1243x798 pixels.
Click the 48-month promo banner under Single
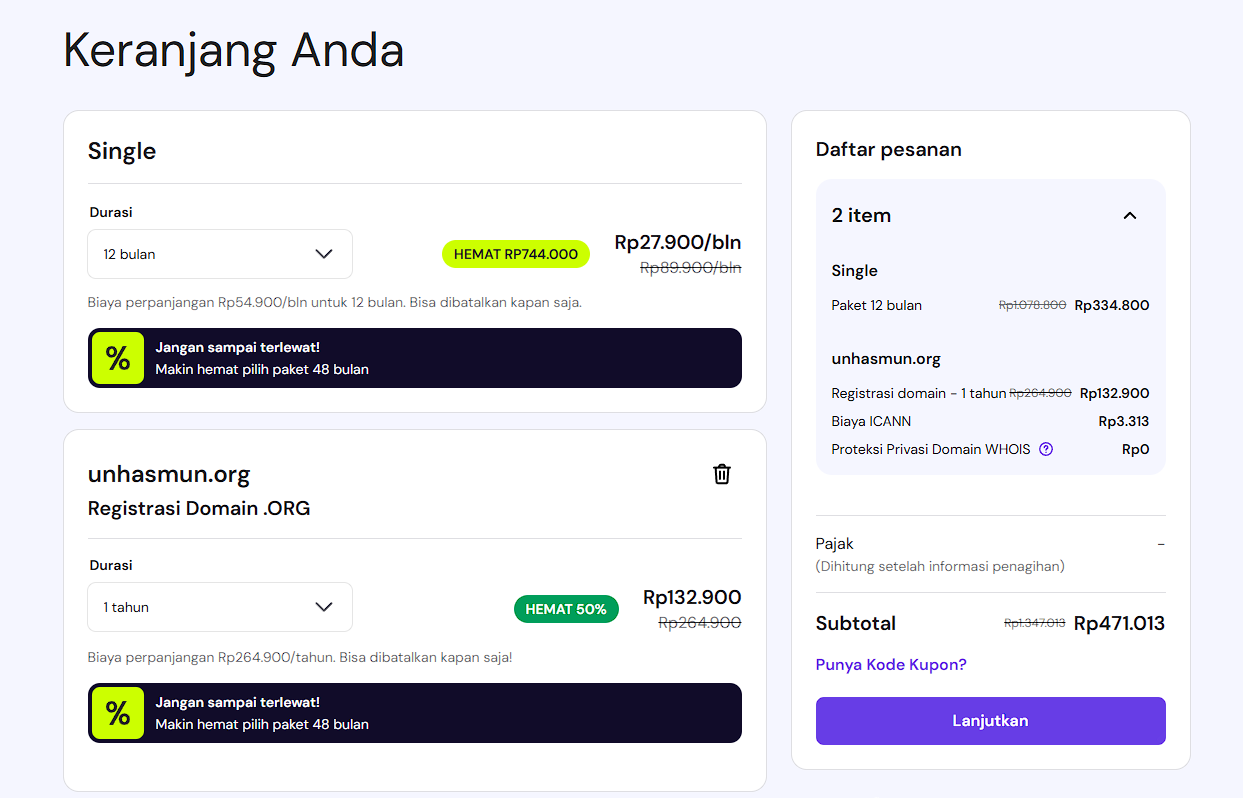440,358
